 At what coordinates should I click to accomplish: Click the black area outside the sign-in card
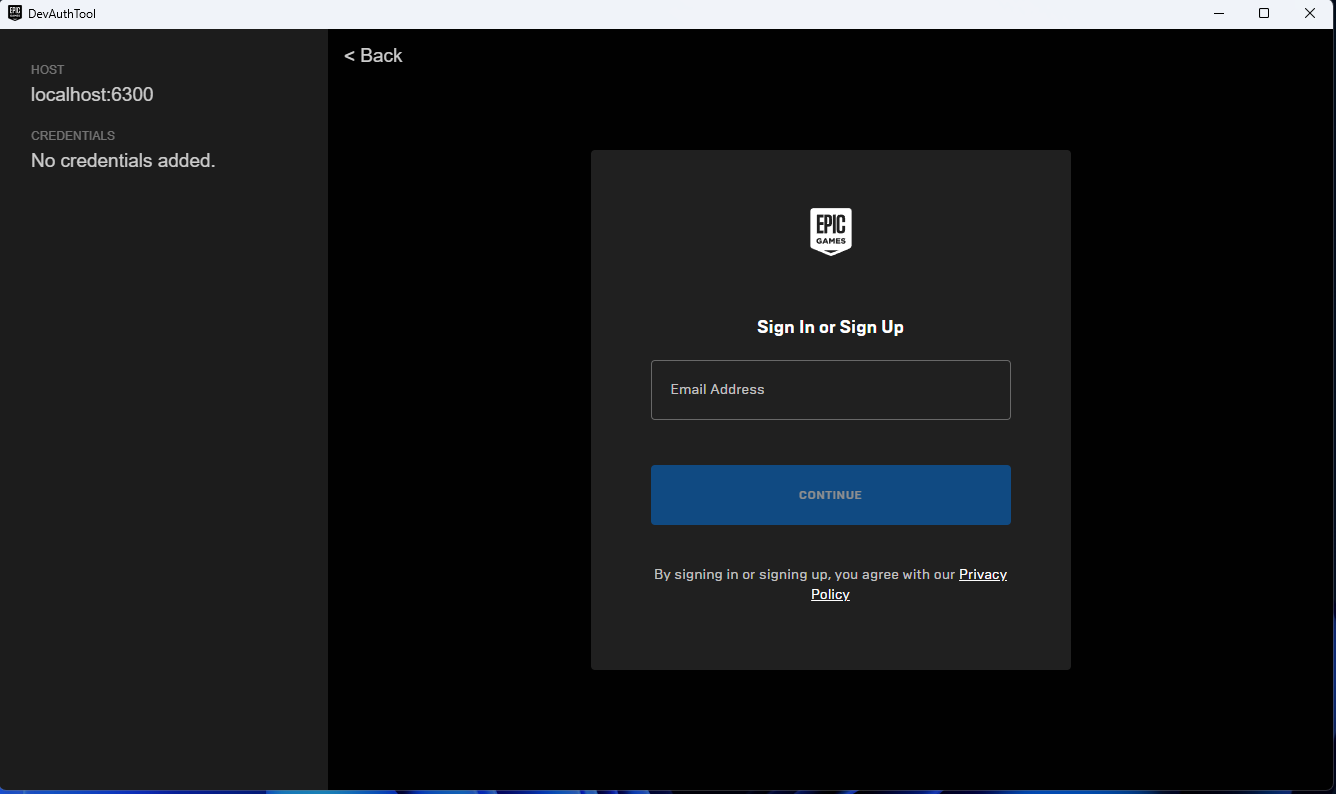tap(460, 400)
